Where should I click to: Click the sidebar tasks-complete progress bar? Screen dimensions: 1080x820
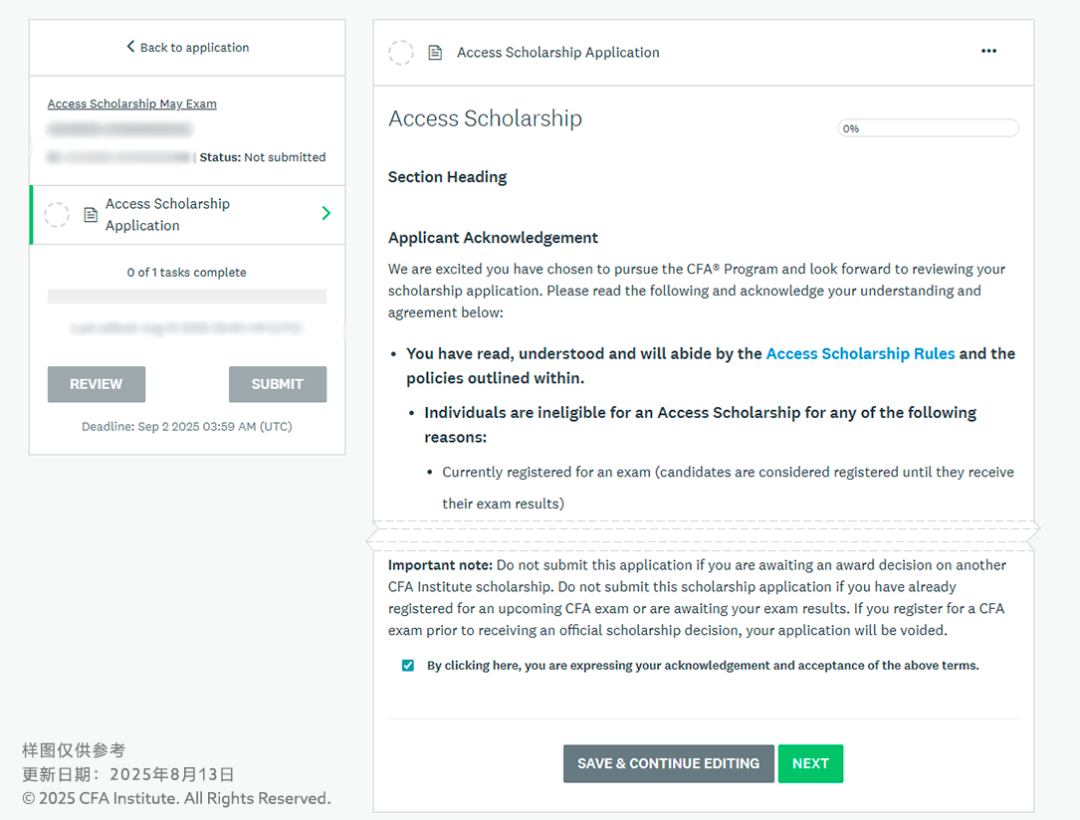click(x=187, y=296)
